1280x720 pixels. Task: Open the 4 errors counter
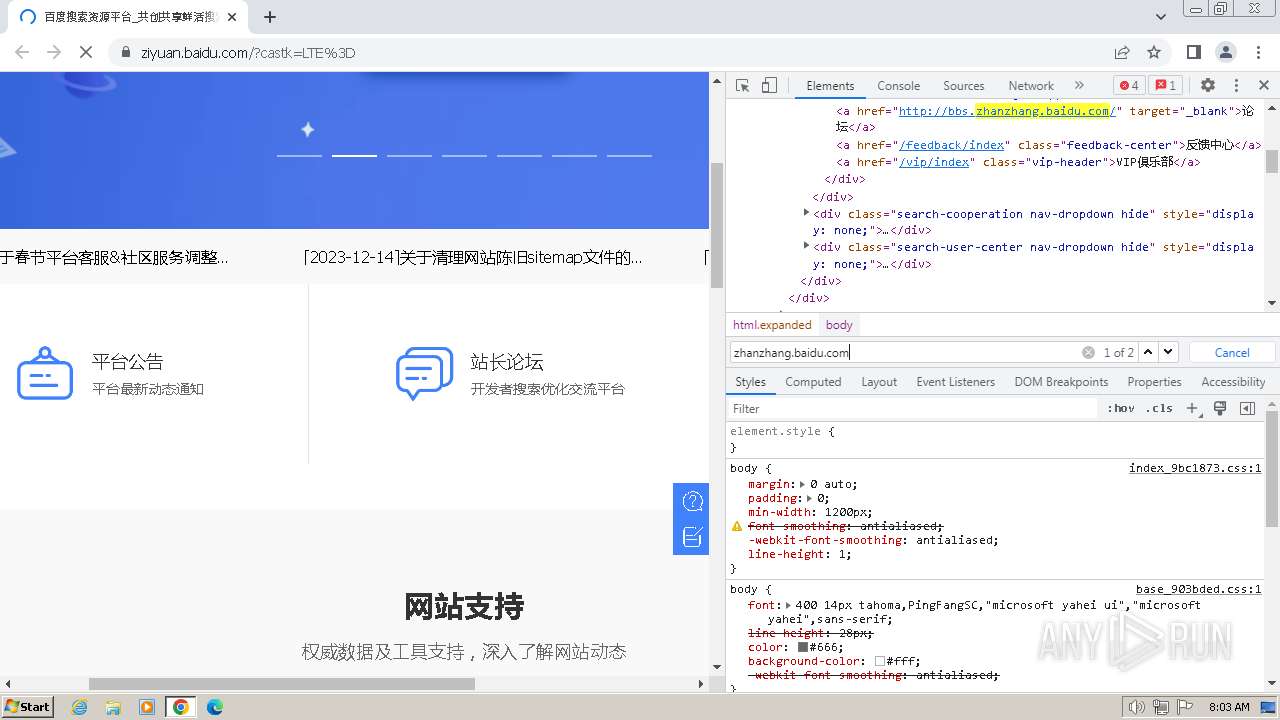click(1129, 85)
